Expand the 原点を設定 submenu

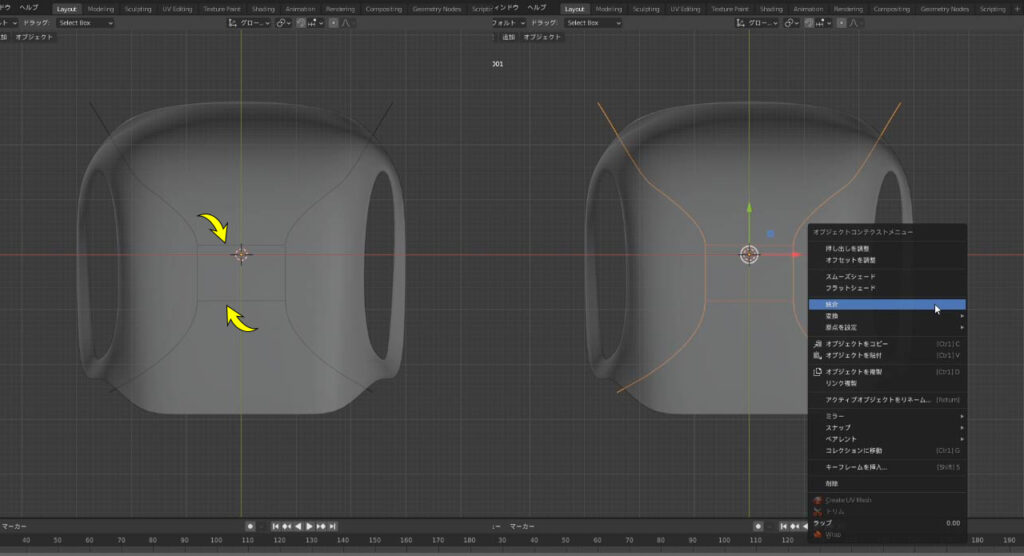click(887, 327)
